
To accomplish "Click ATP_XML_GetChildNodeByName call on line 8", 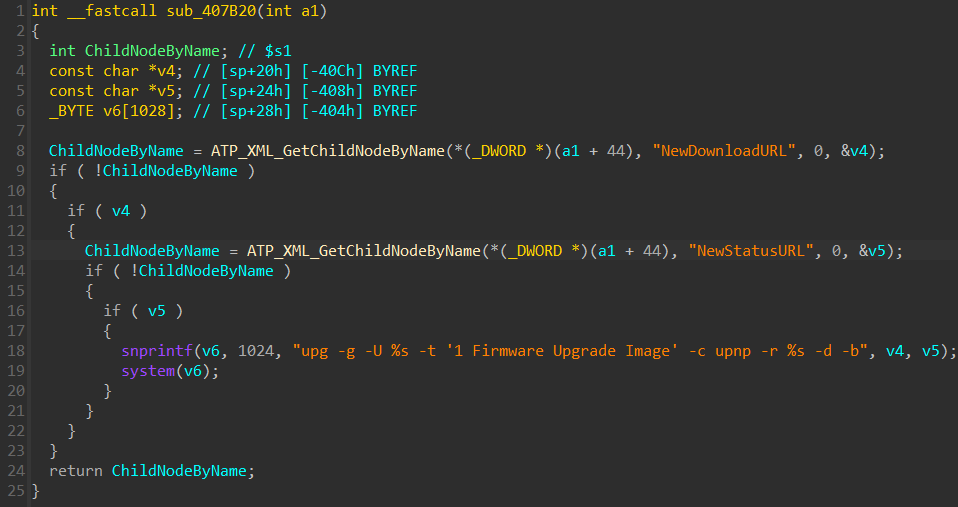I will pos(328,151).
